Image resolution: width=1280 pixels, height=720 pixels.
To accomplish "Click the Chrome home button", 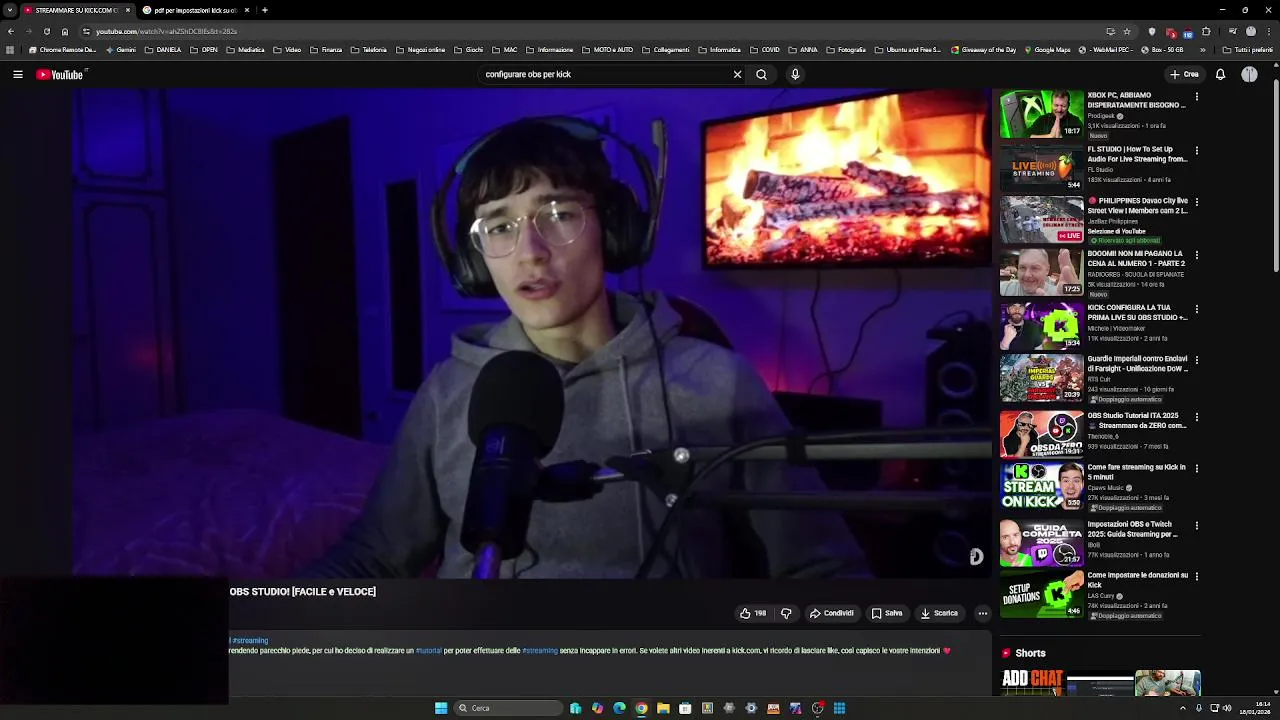I will point(65,31).
